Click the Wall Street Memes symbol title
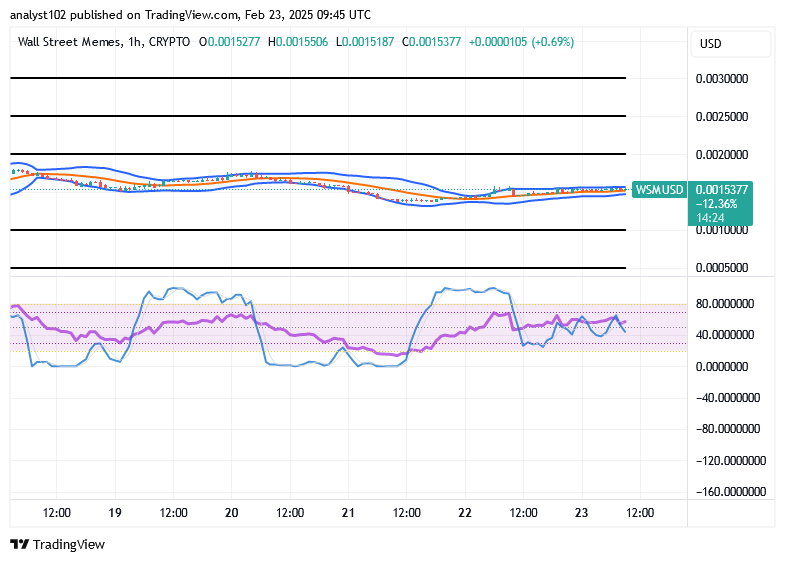The width and height of the screenshot is (785, 562). (69, 42)
